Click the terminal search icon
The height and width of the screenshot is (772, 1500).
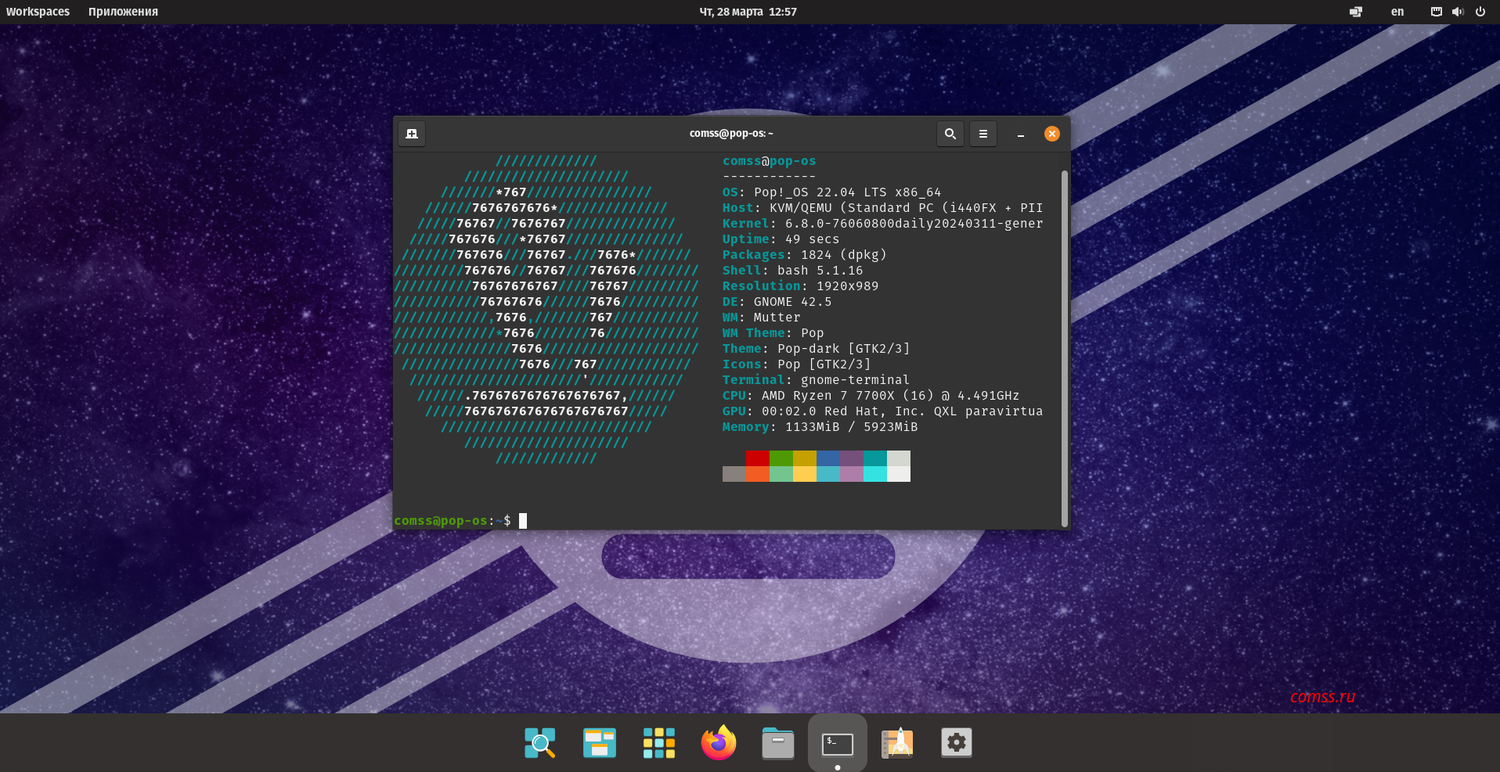[950, 134]
